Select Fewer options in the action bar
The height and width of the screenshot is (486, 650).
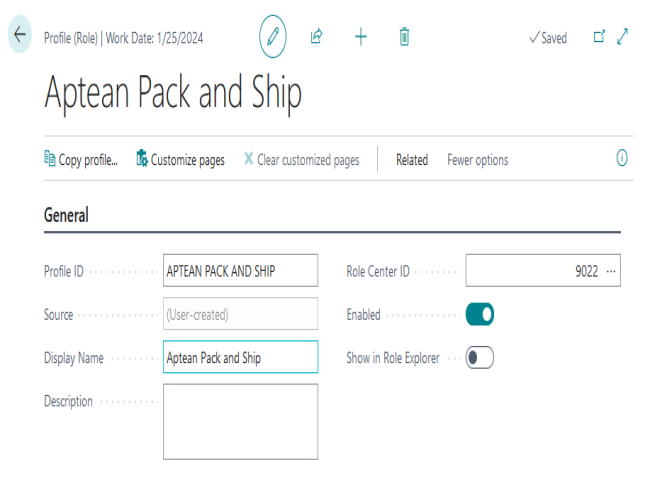477,160
